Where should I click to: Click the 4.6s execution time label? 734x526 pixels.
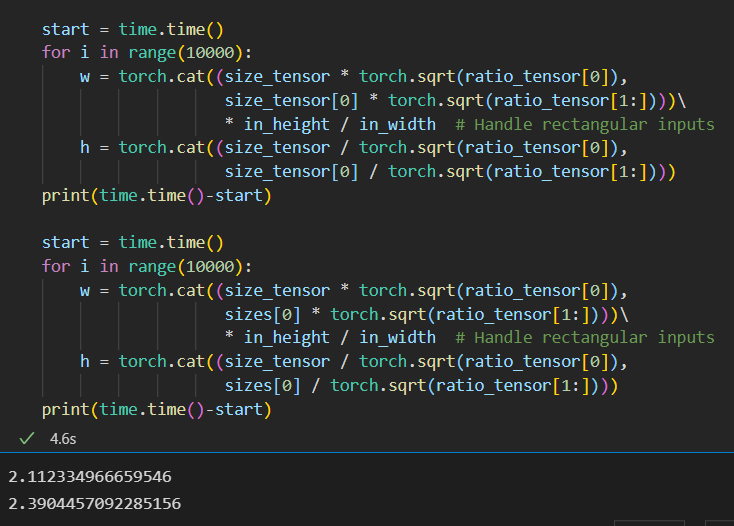pyautogui.click(x=63, y=439)
